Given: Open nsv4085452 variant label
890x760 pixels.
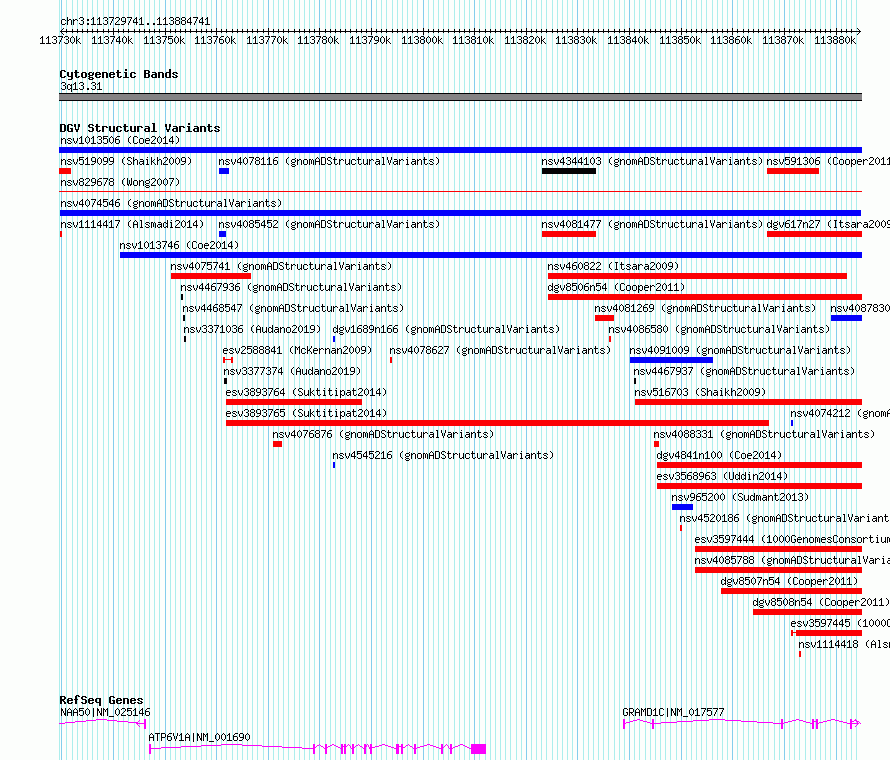Looking at the screenshot, I should [x=329, y=224].
